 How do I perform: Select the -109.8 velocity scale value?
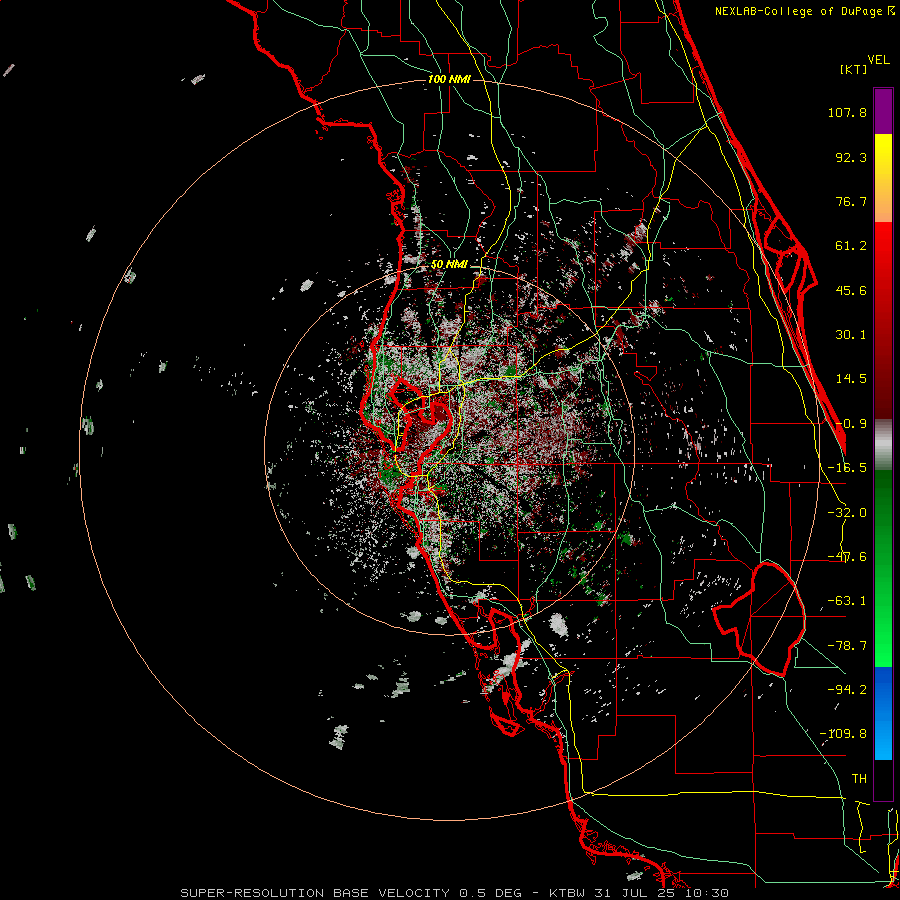click(x=843, y=734)
